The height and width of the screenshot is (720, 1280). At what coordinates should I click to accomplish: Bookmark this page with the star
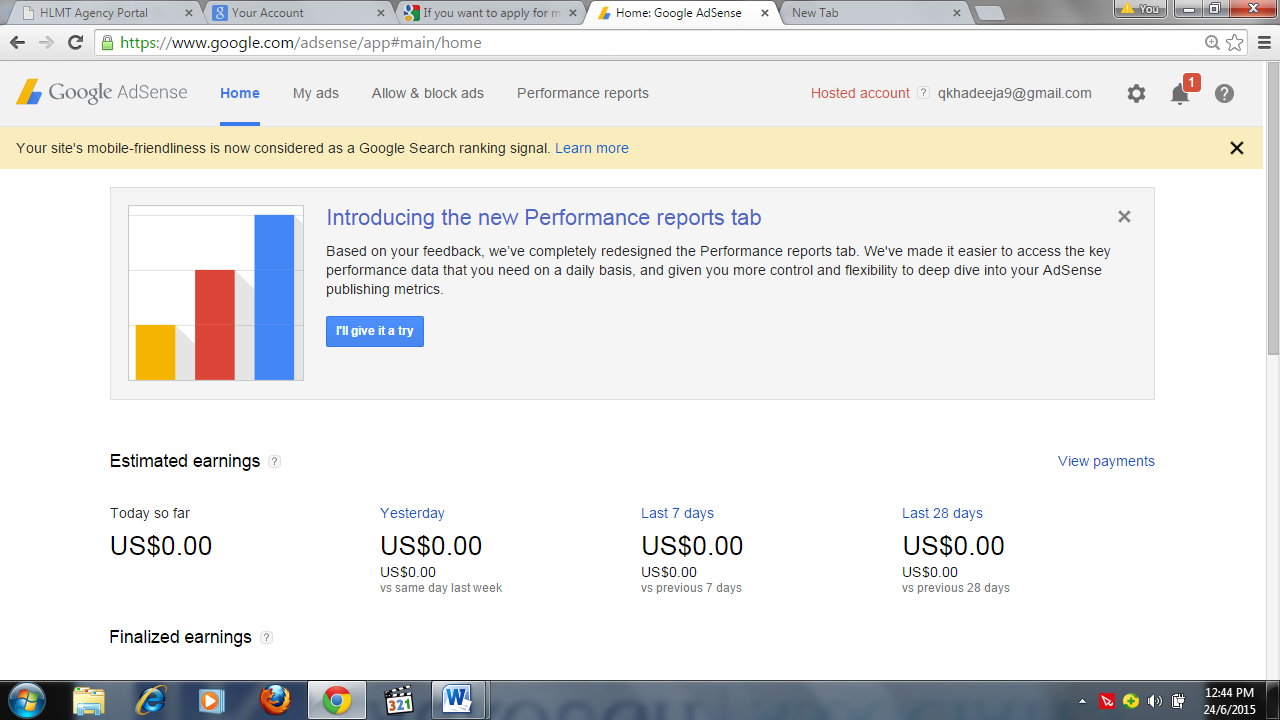tap(1235, 43)
